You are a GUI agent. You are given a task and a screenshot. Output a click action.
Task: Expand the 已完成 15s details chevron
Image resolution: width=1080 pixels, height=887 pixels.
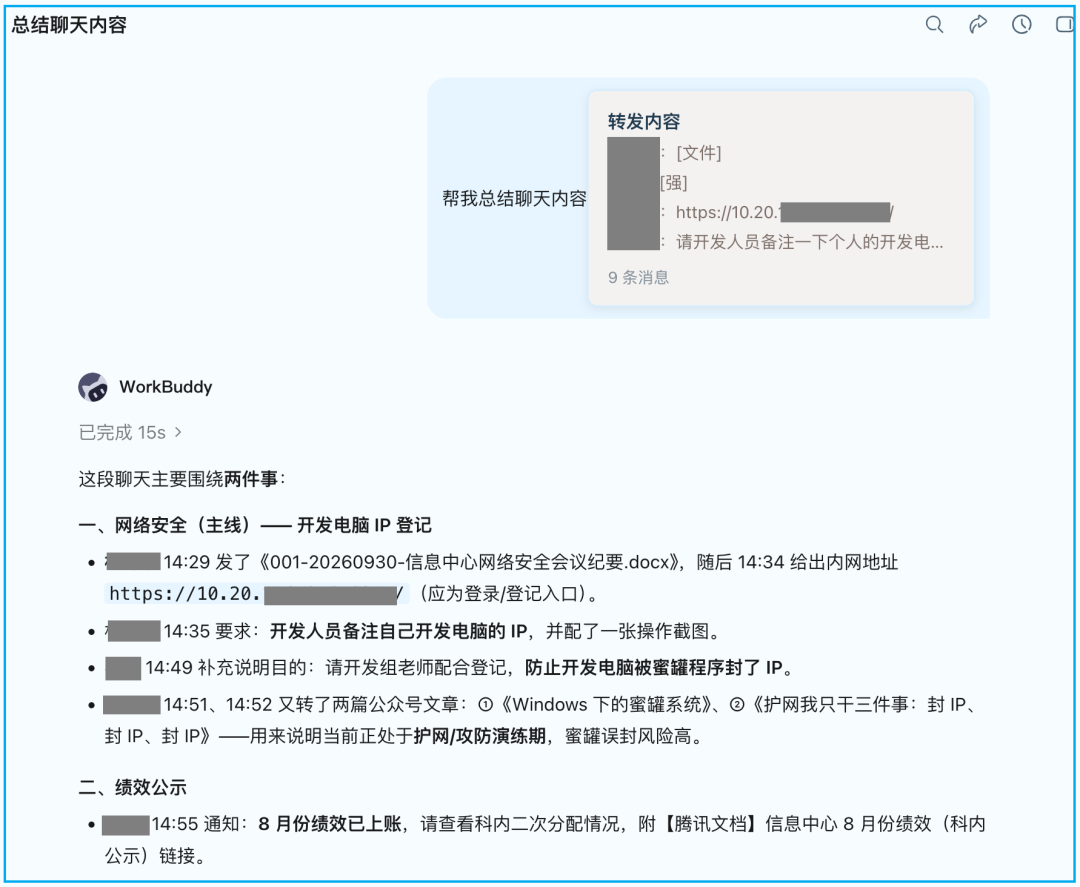tap(178, 432)
